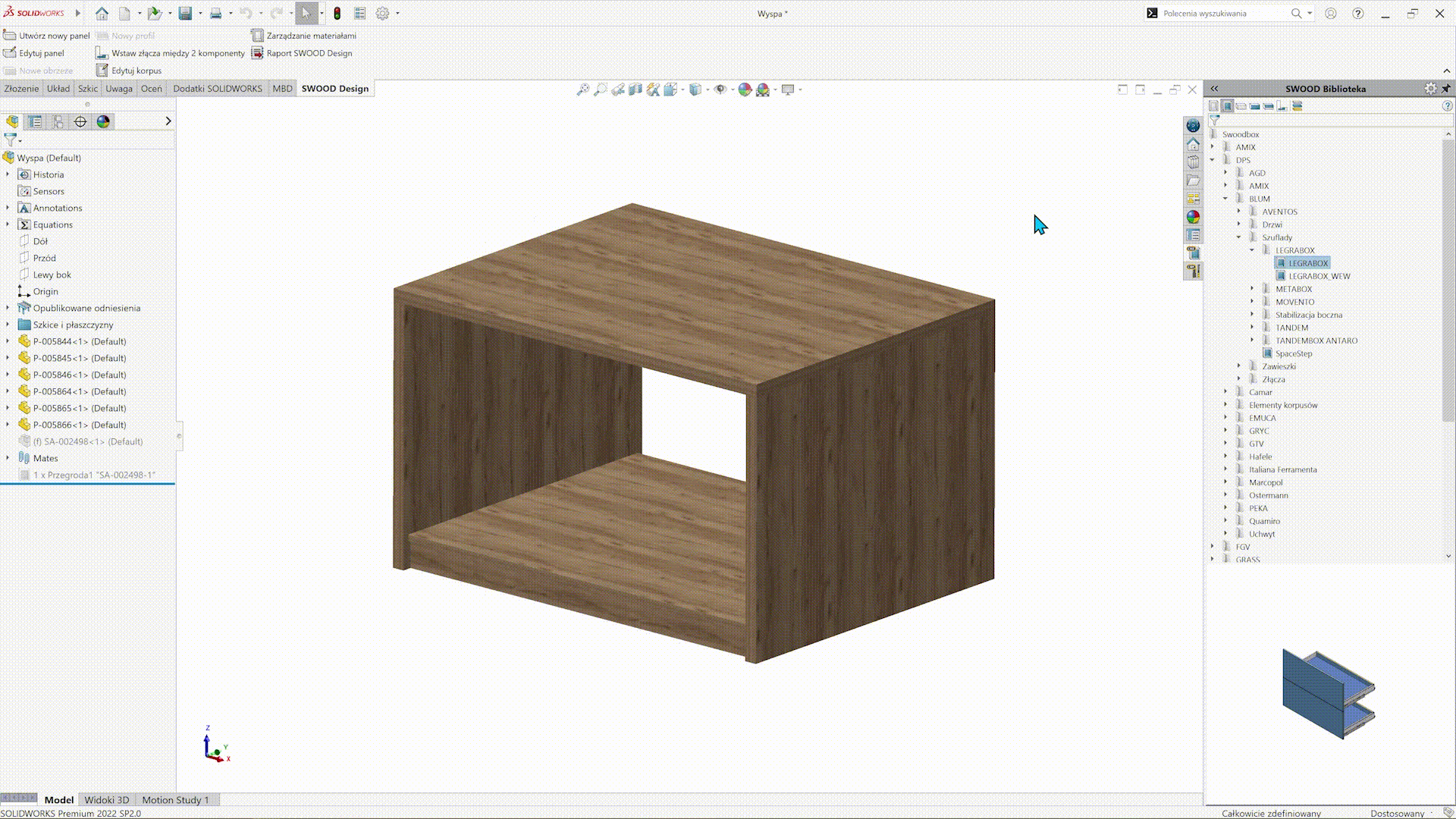Open the Dodatki SOLIDWORKS tab

pyautogui.click(x=218, y=88)
